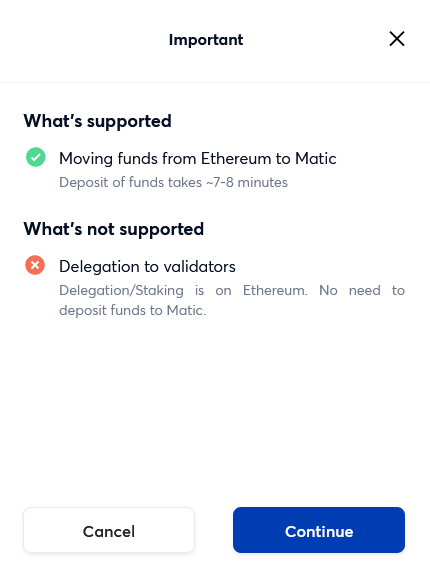
Task: Click the Delegation/Staking is on Ethereum description
Action: point(232,300)
